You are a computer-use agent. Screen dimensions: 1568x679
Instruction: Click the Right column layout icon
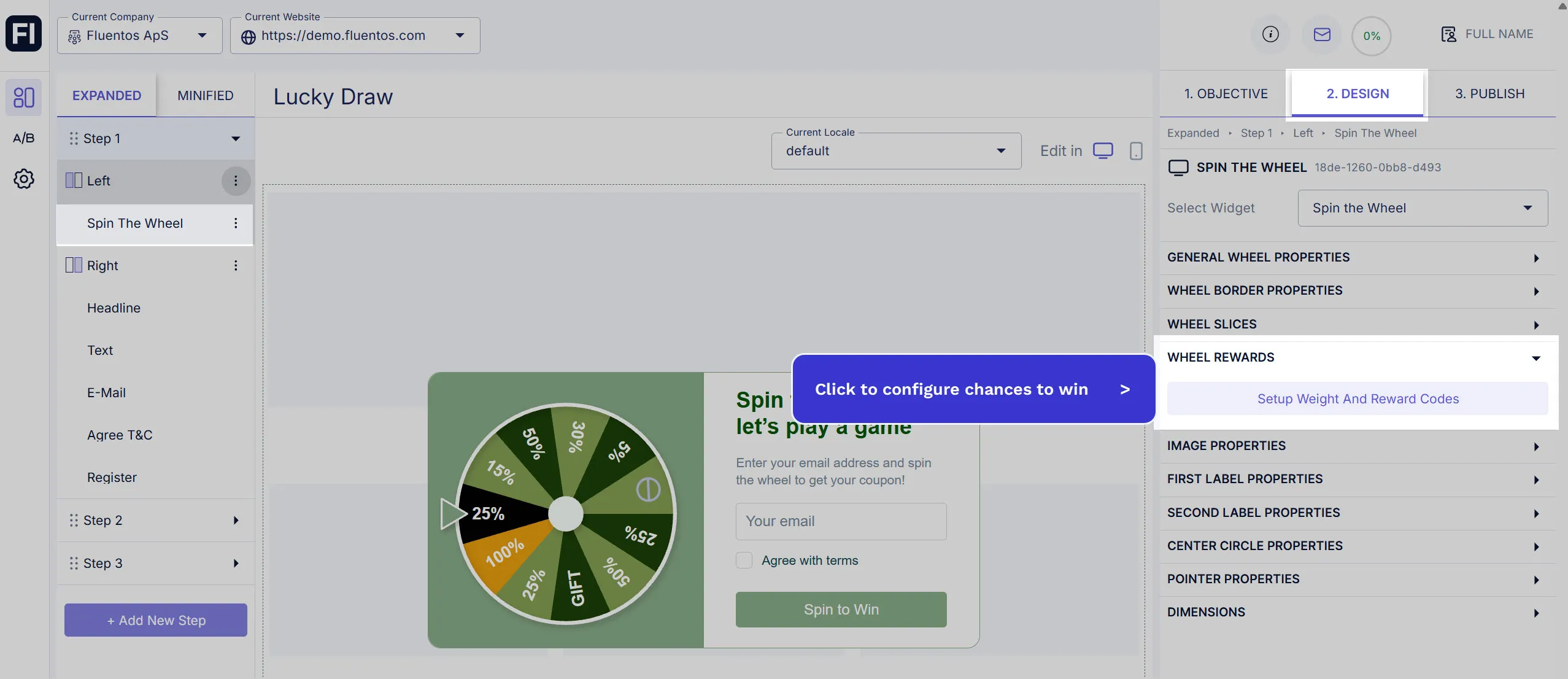74,265
